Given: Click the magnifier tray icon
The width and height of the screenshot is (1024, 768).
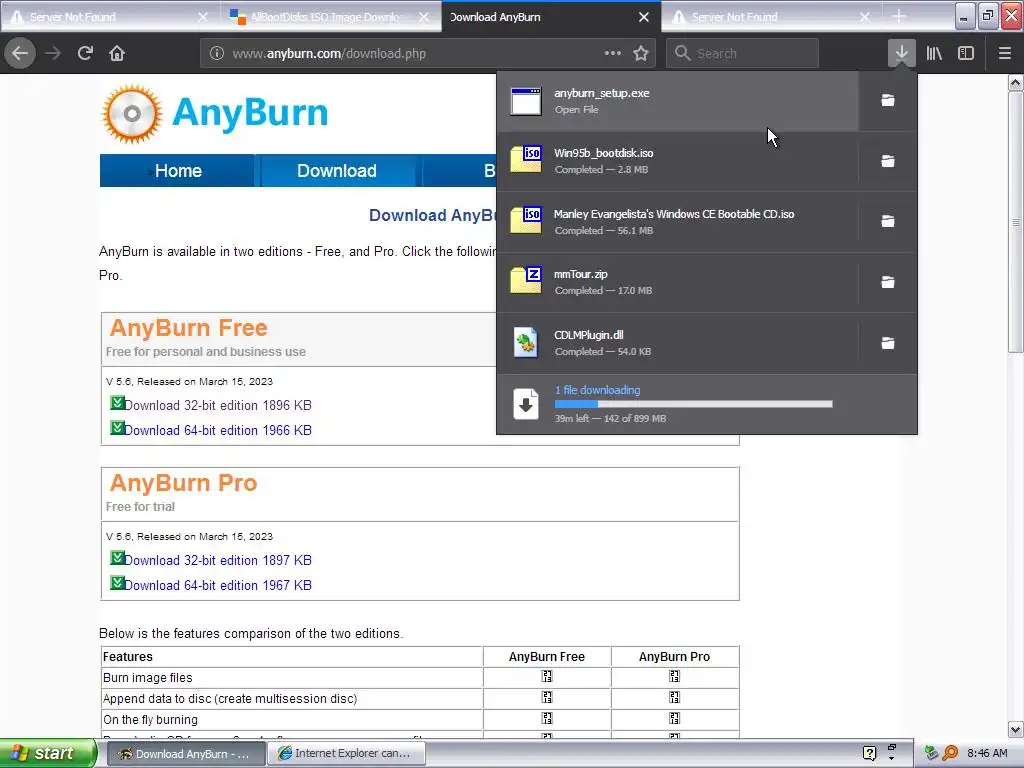Looking at the screenshot, I should pyautogui.click(x=950, y=753).
